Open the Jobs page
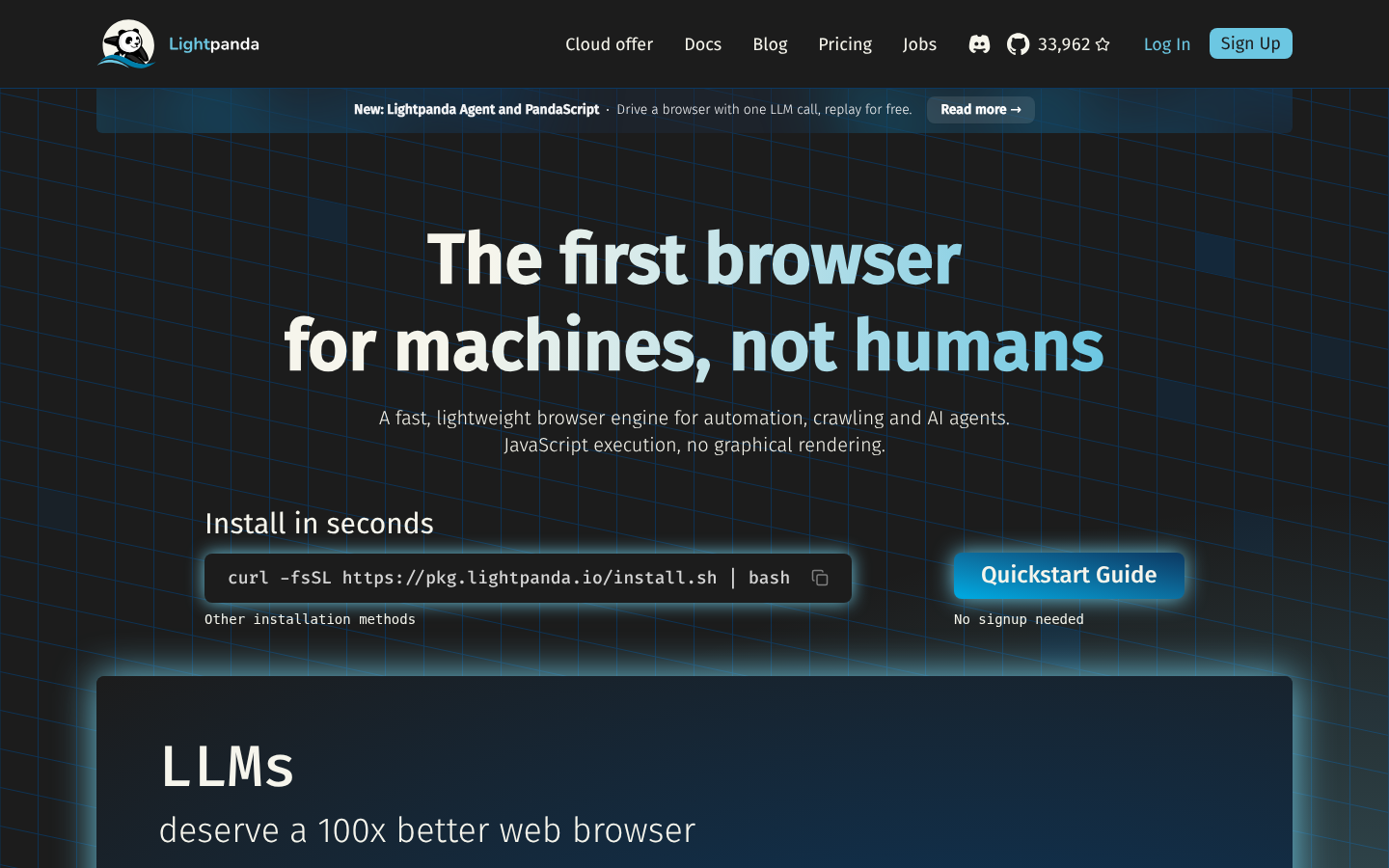1389x868 pixels. point(919,44)
